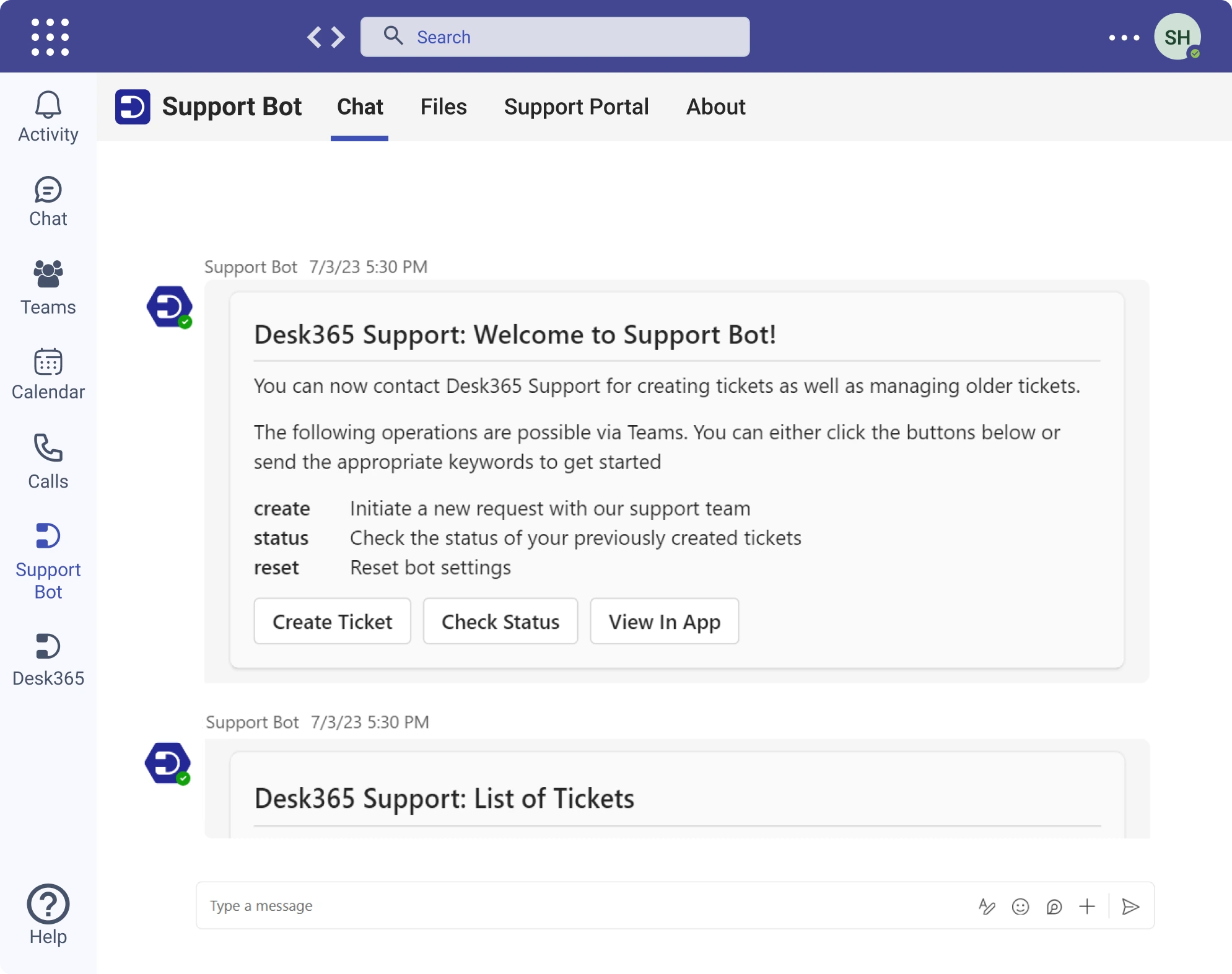Click the Create Ticket button
1232x974 pixels.
click(x=332, y=621)
